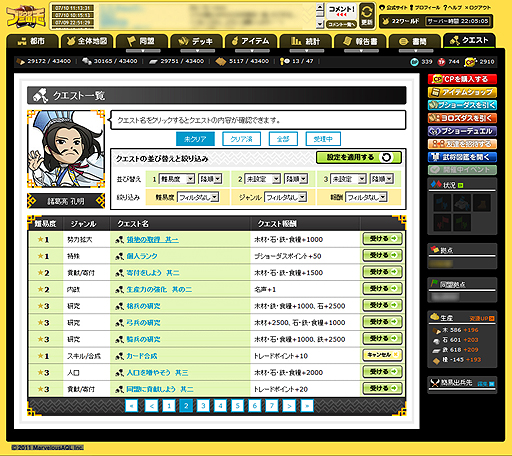Click the reset arrow in the apply-settings button
Image resolution: width=512 pixels, height=456 pixels.
click(386, 157)
